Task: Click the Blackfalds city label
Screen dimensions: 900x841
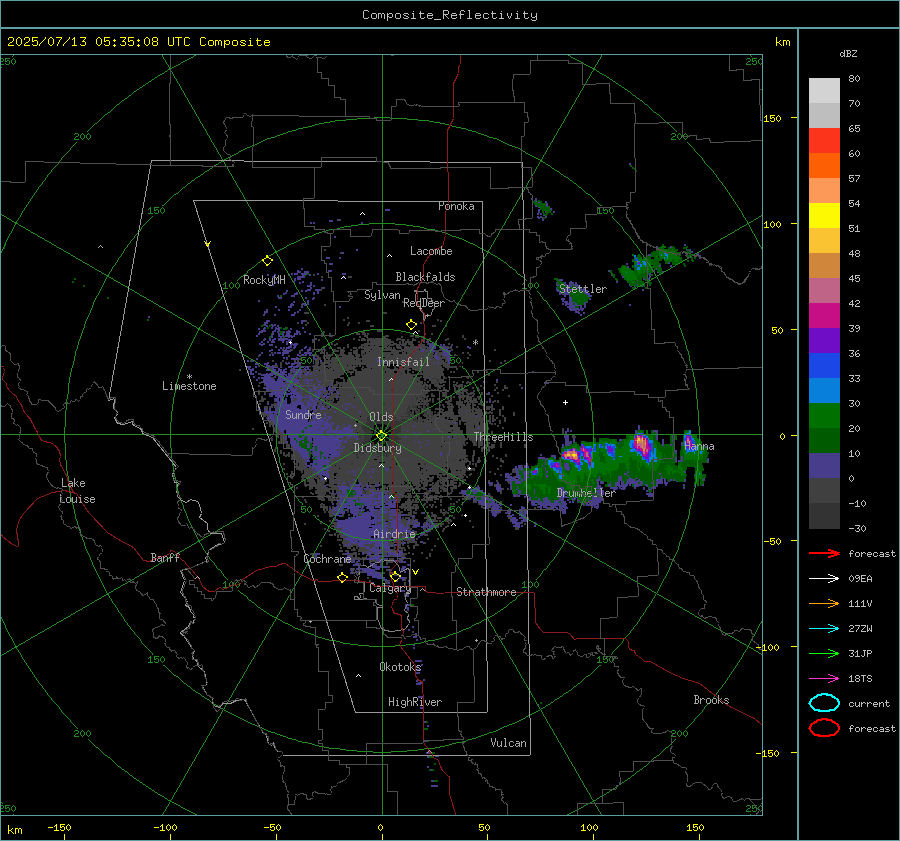Action: pos(425,277)
